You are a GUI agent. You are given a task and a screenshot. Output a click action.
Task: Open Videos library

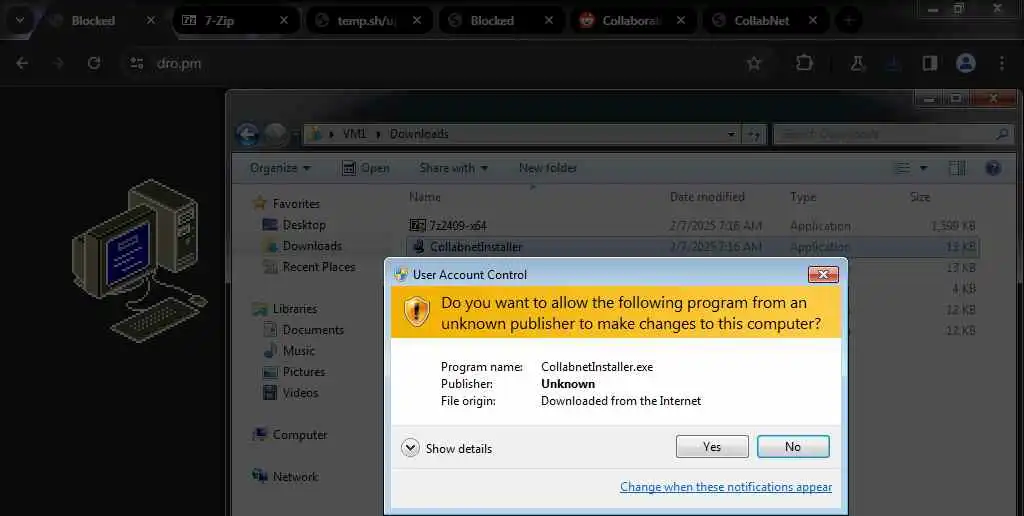click(291, 393)
